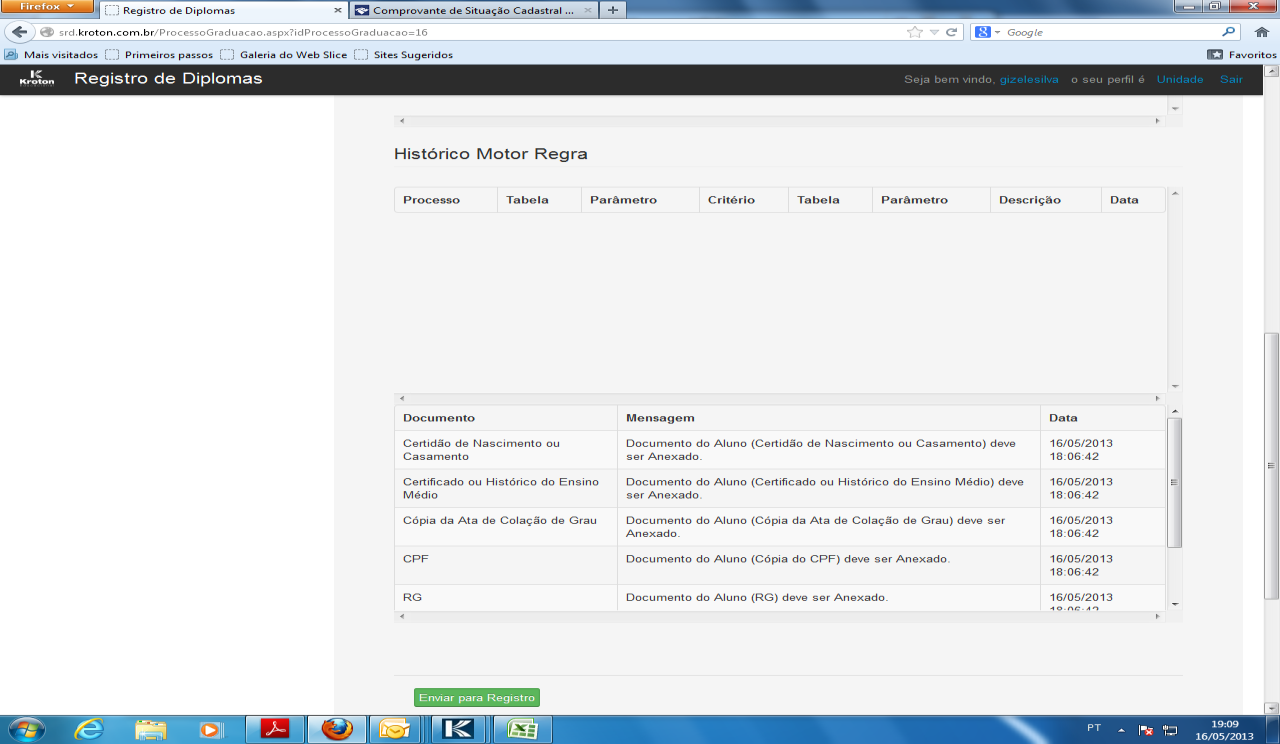Open Mais visitados bookmark folder
1280x744 pixels.
click(52, 55)
